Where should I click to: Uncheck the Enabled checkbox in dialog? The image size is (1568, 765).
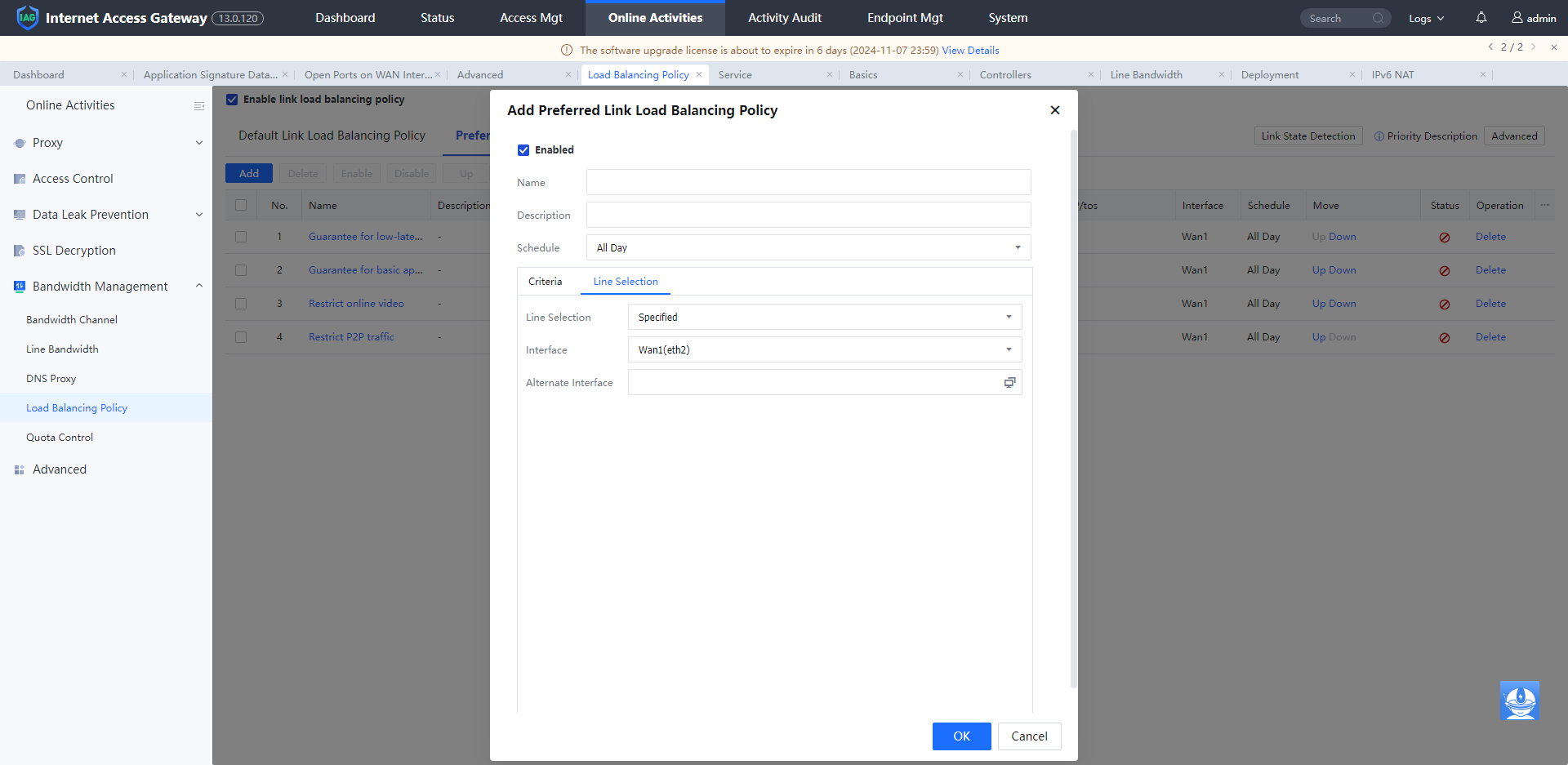(x=523, y=150)
